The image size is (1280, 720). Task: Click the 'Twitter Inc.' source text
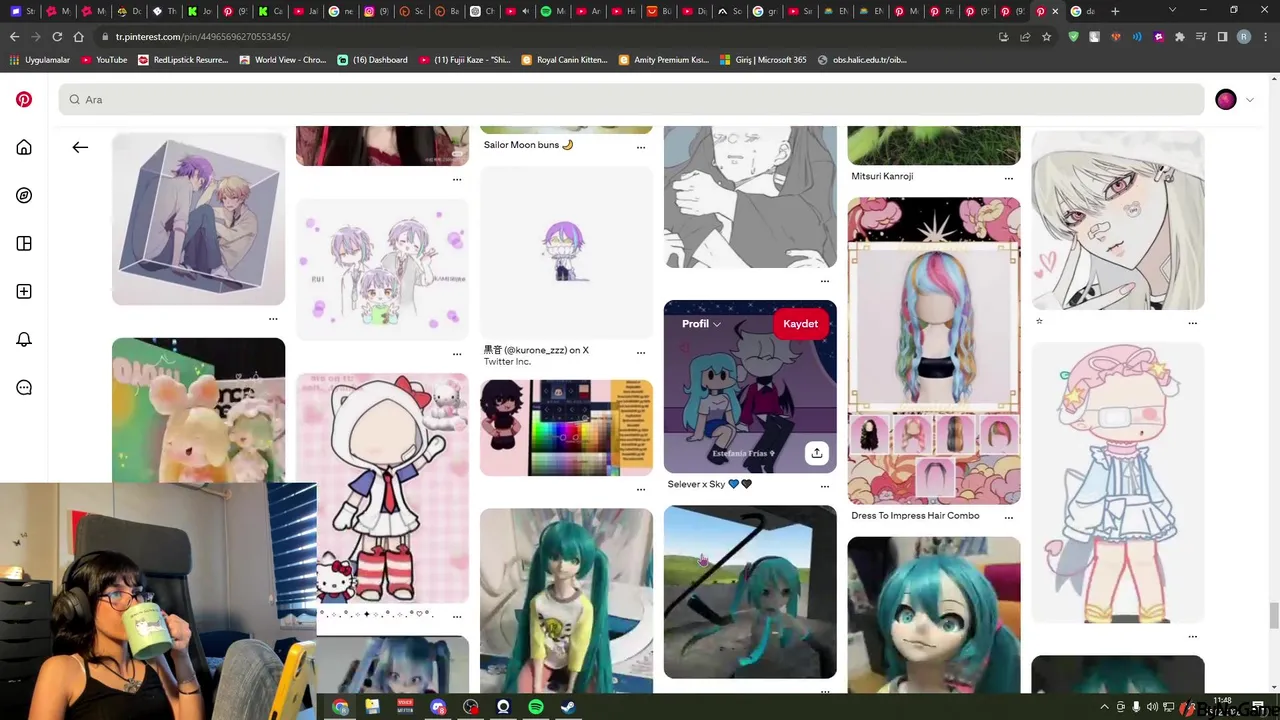pos(507,362)
